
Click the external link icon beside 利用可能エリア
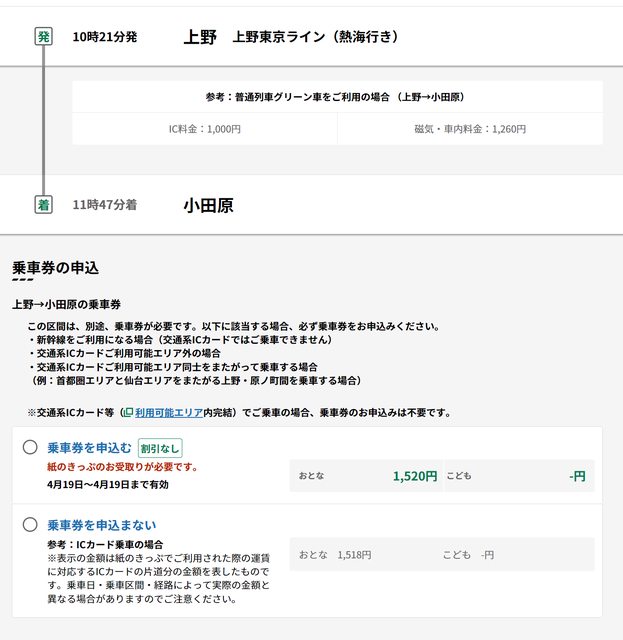(x=128, y=413)
